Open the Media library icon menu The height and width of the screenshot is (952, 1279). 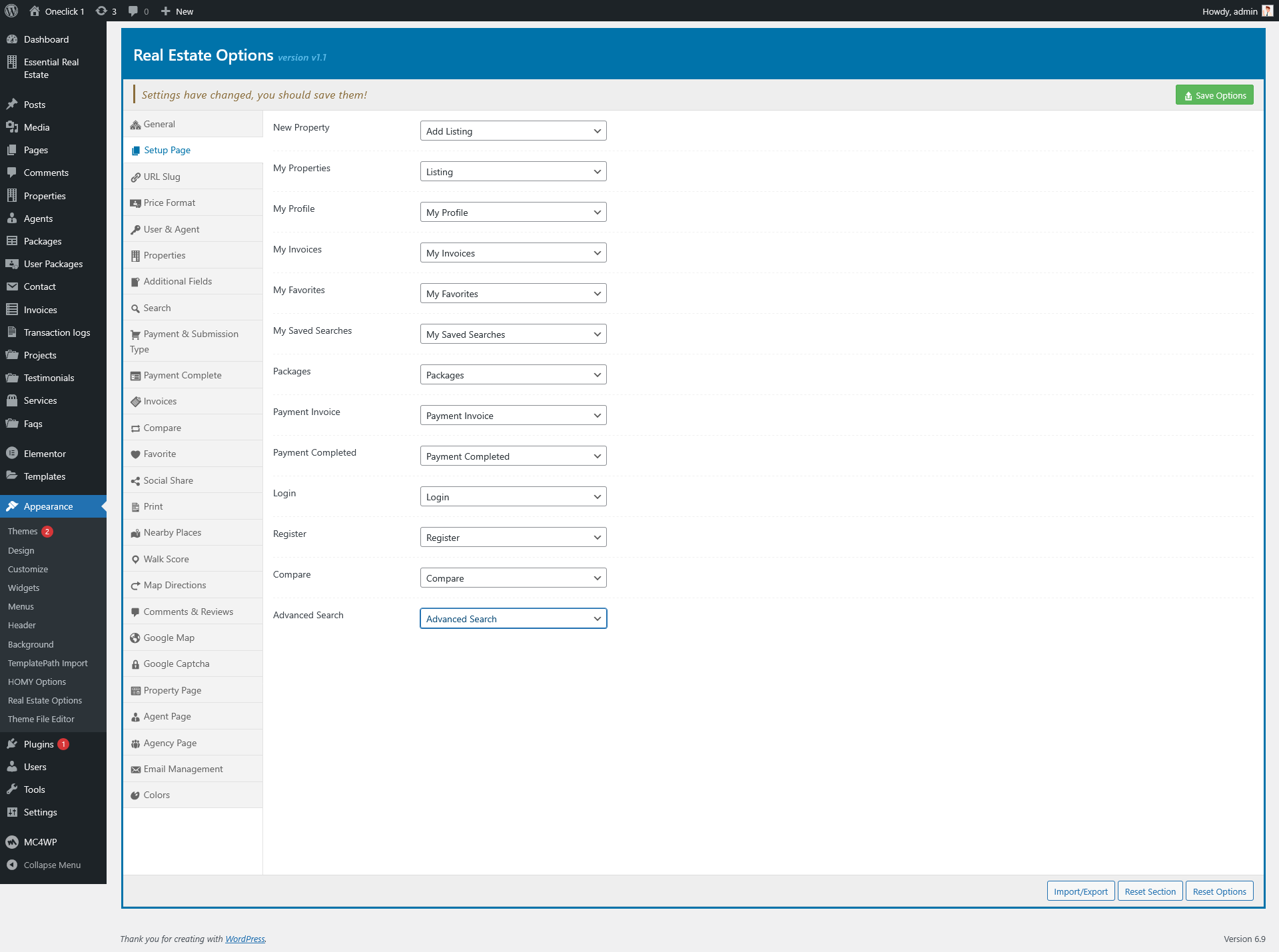click(12, 127)
